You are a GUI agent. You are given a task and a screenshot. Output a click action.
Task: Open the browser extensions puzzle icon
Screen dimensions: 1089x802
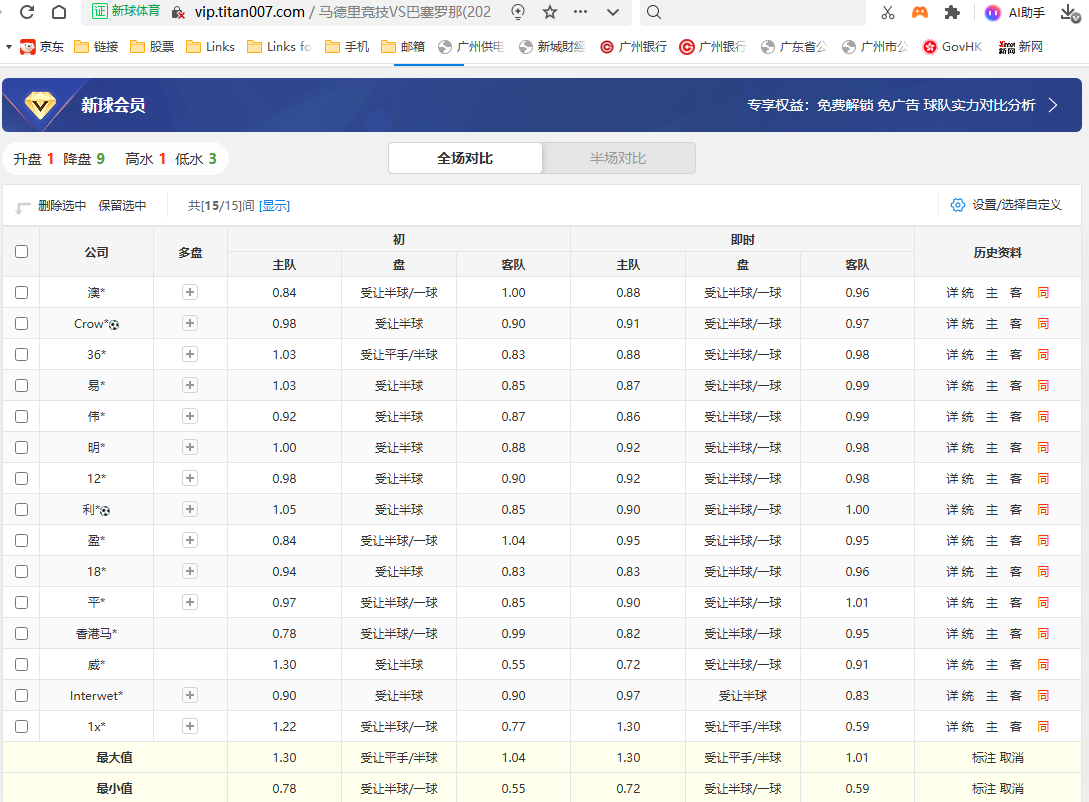[952, 12]
